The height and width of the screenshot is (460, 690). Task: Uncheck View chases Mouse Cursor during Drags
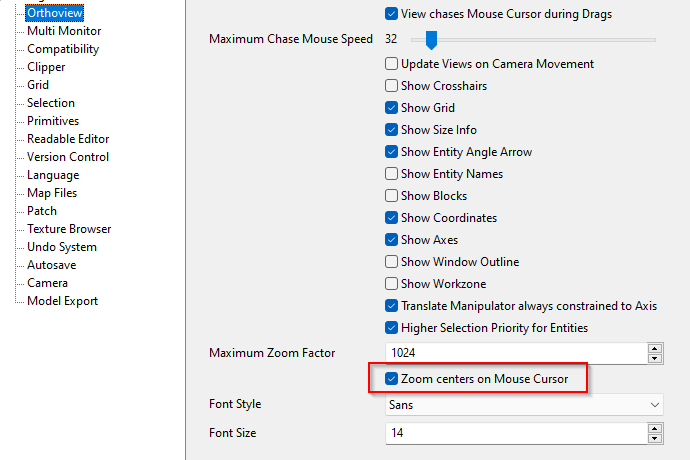[392, 14]
